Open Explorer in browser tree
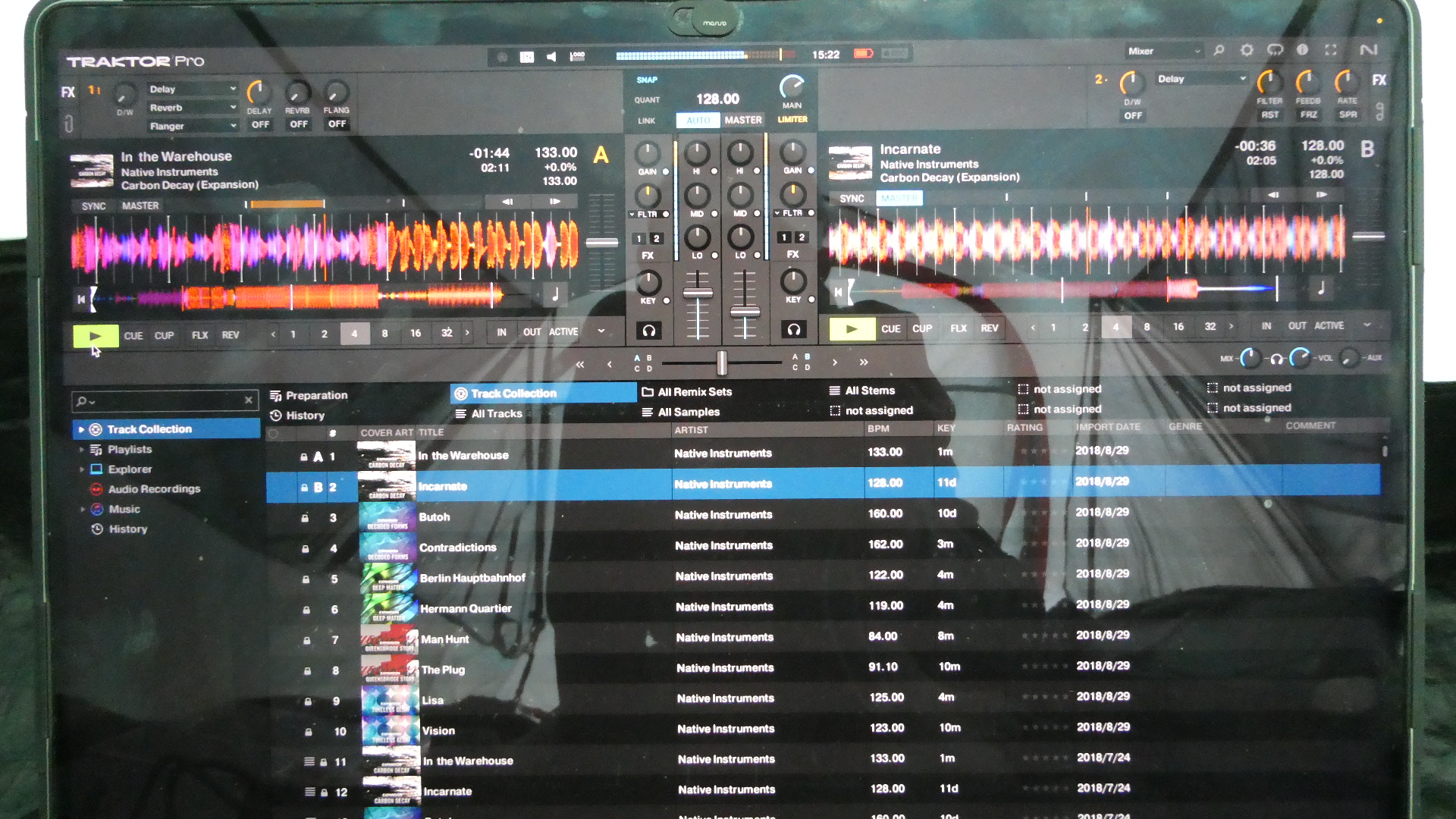The image size is (1456, 819). pos(130,469)
